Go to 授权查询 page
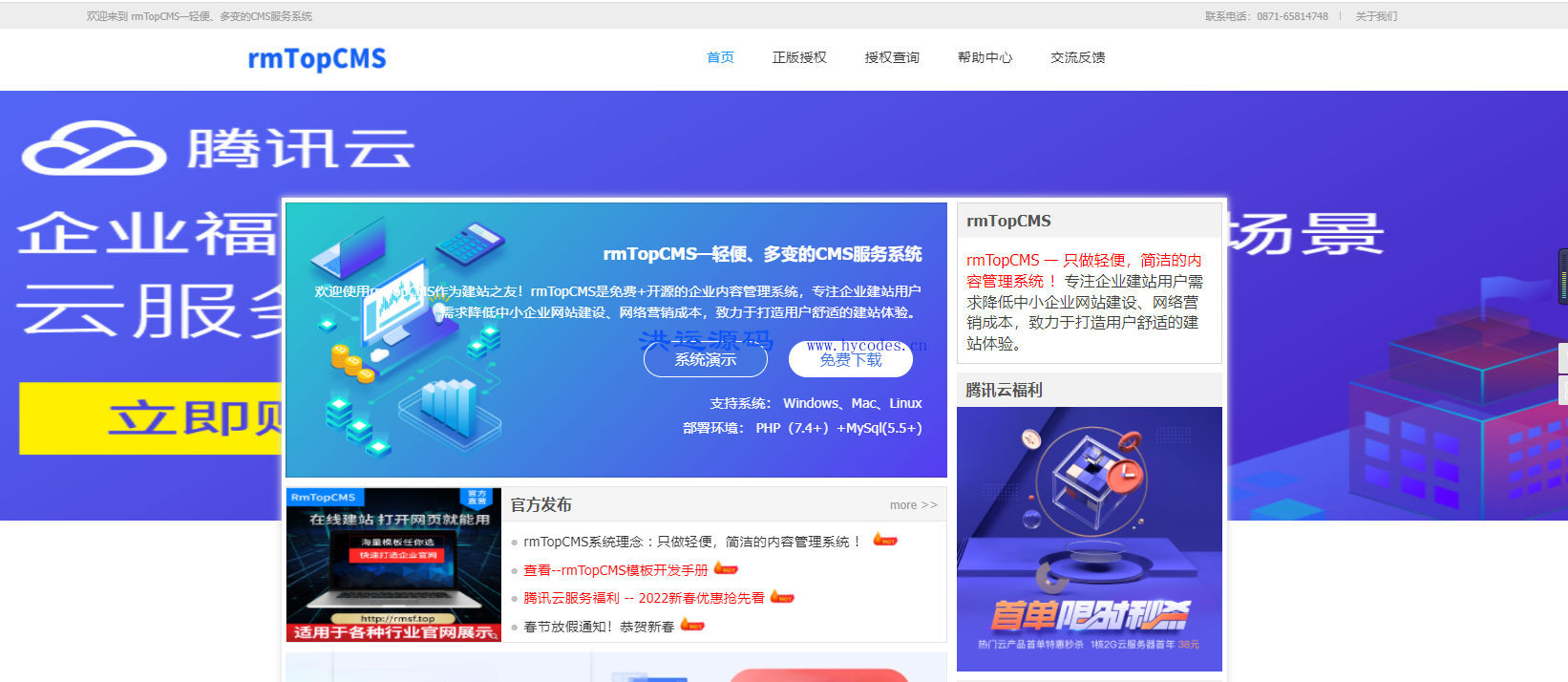Viewport: 1568px width, 682px height. click(x=892, y=57)
